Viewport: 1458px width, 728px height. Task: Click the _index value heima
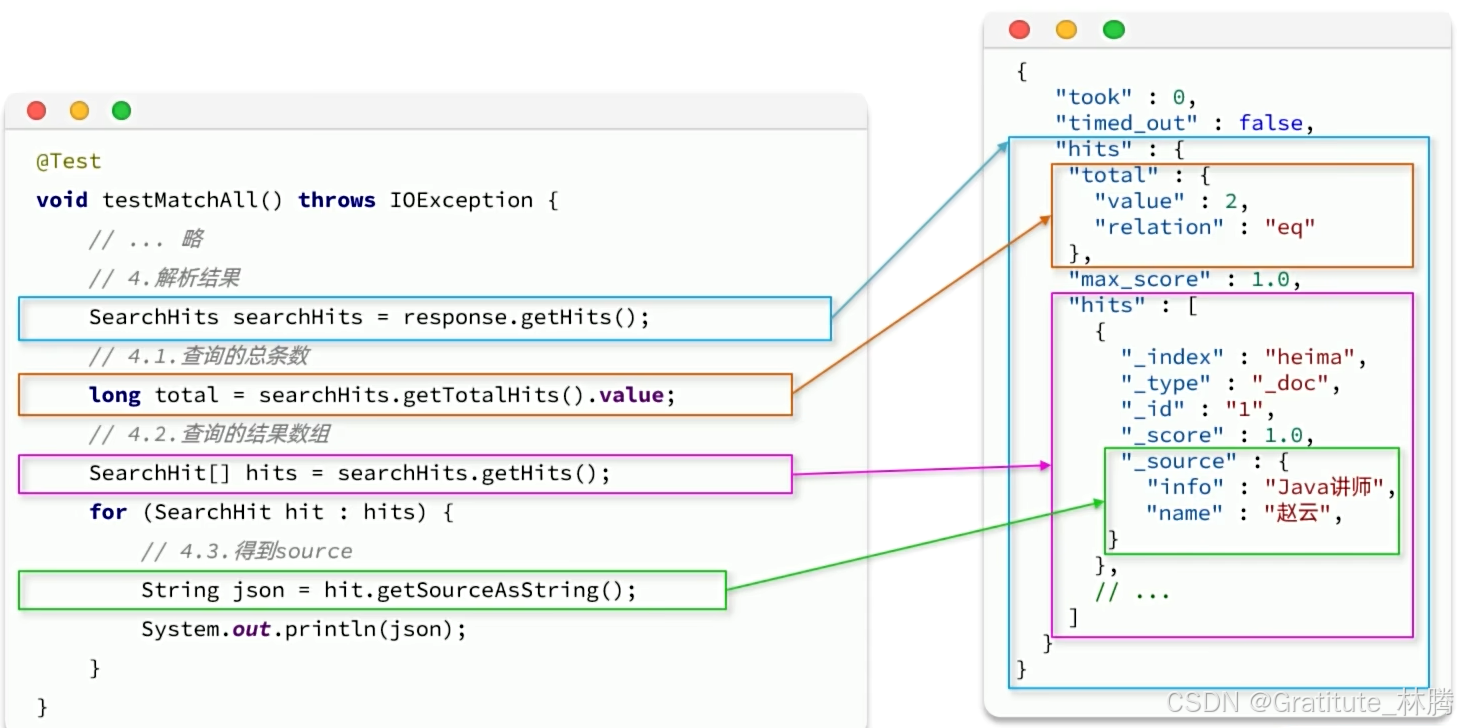(x=1317, y=356)
